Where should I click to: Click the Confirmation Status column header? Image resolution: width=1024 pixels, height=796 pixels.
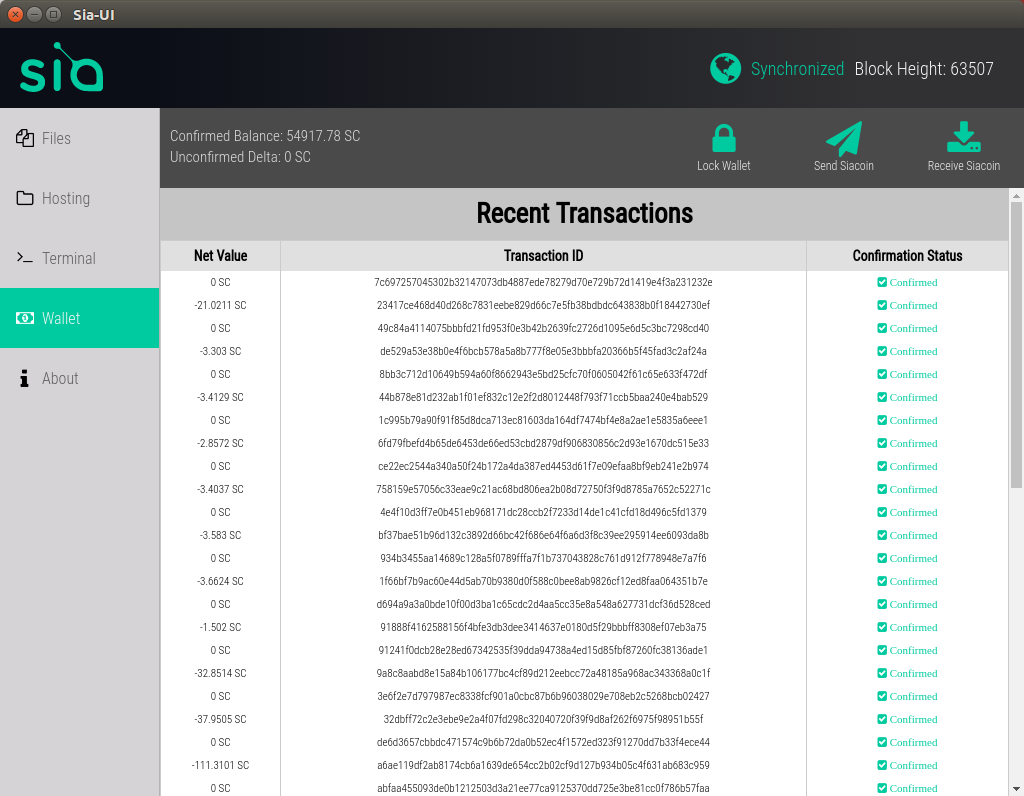coord(907,256)
